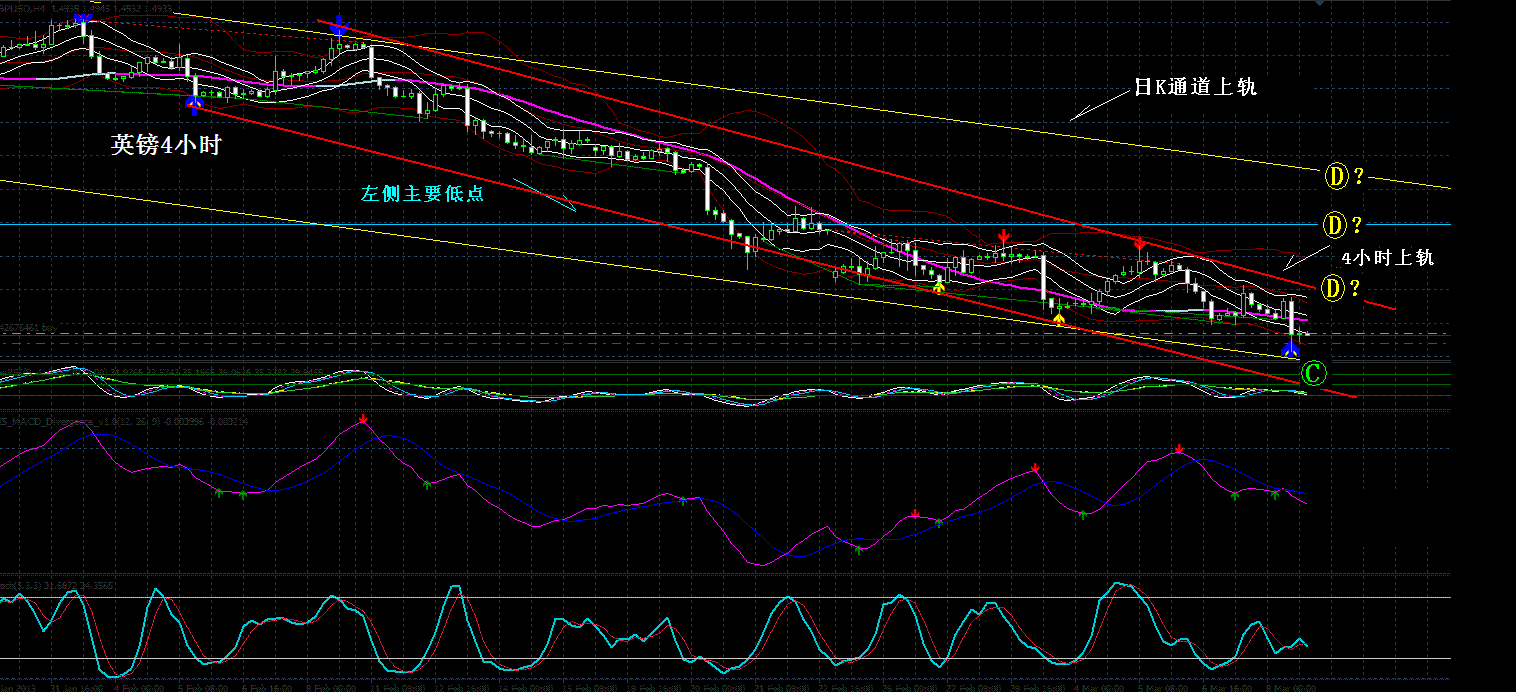Click the circled D on cyan horizontal line
This screenshot has width=1516, height=692.
click(x=1334, y=224)
